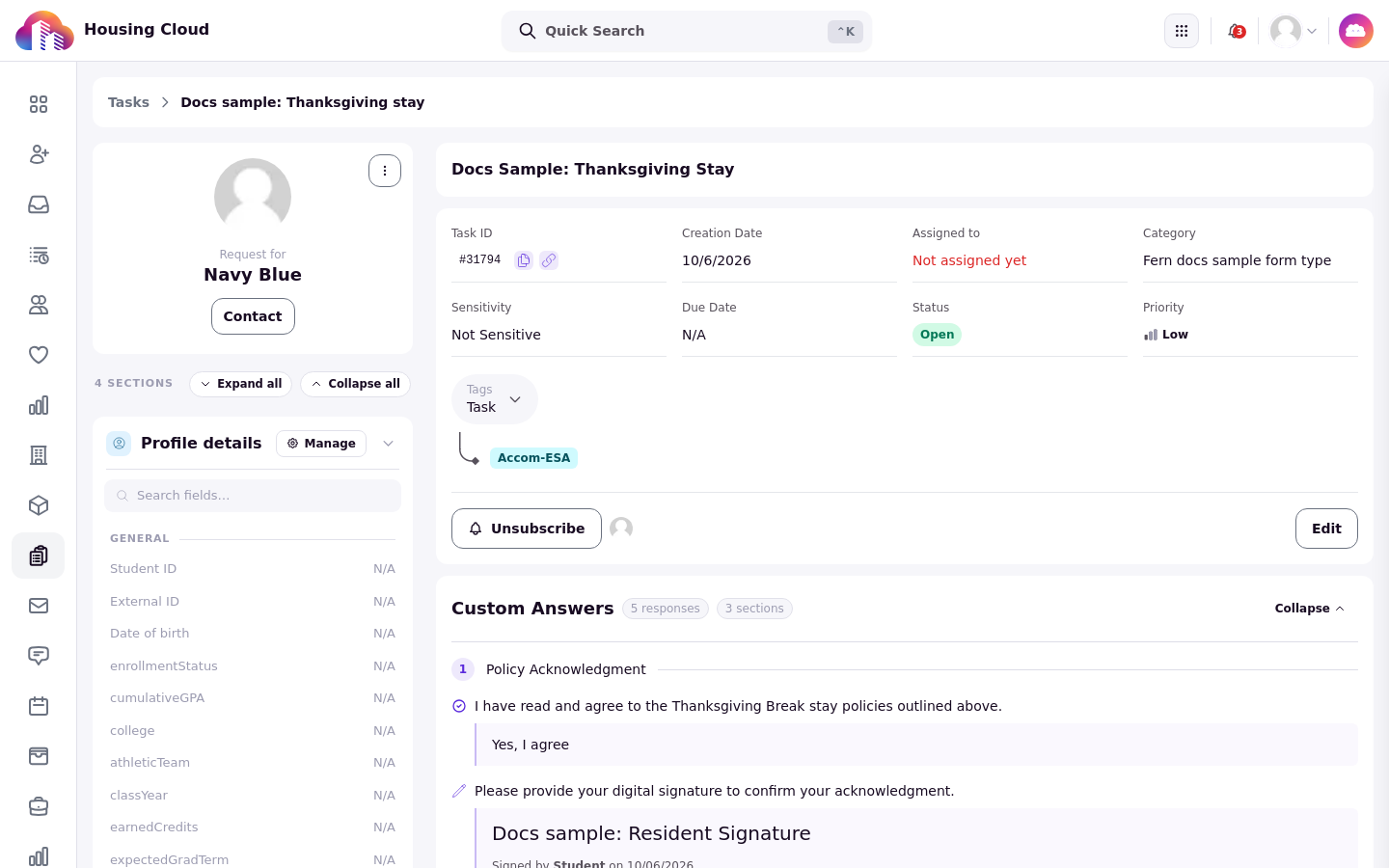Open the Tags Task dropdown
This screenshot has width=1389, height=868.
pyautogui.click(x=495, y=399)
